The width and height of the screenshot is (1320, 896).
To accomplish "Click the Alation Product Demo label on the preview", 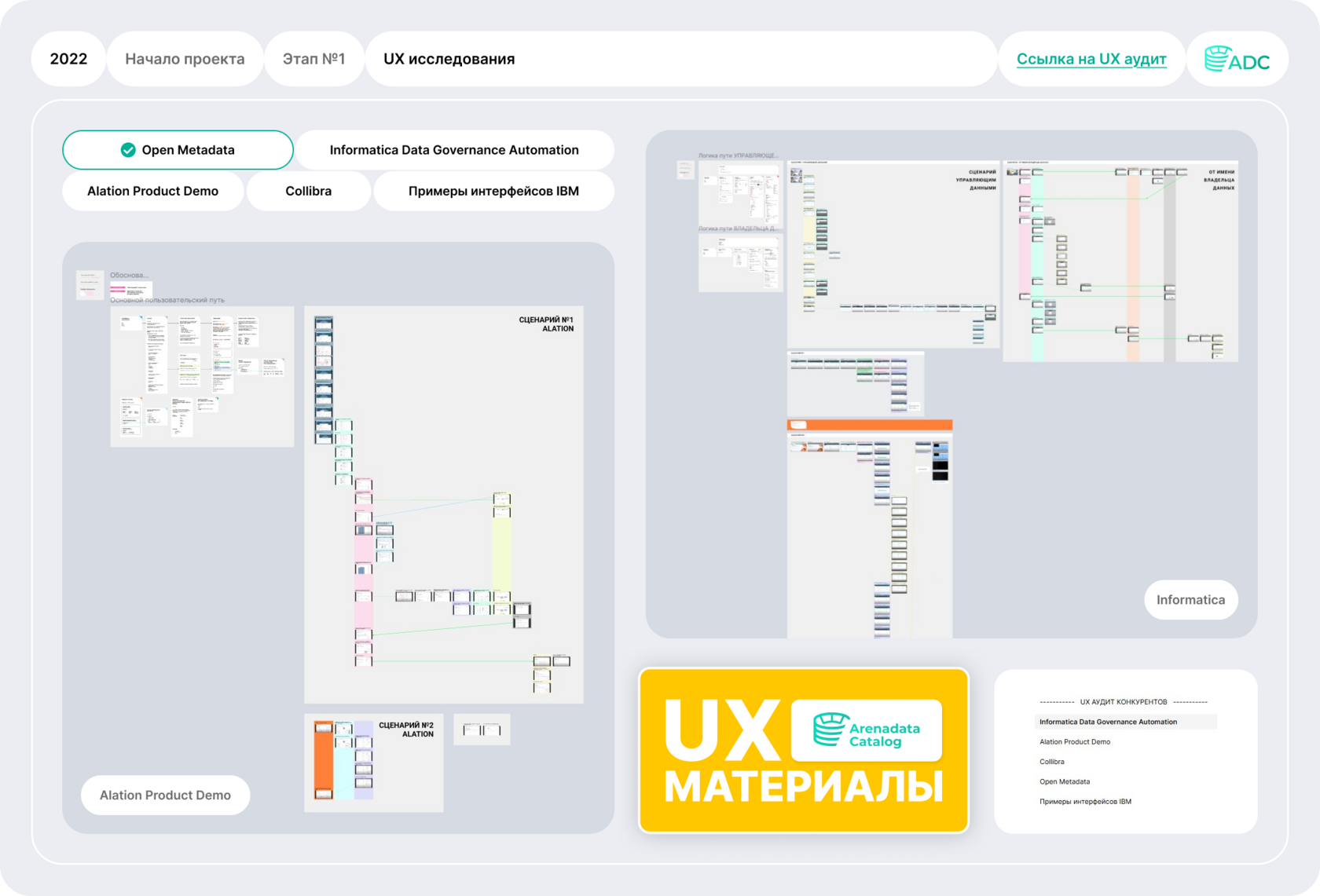I will [165, 795].
